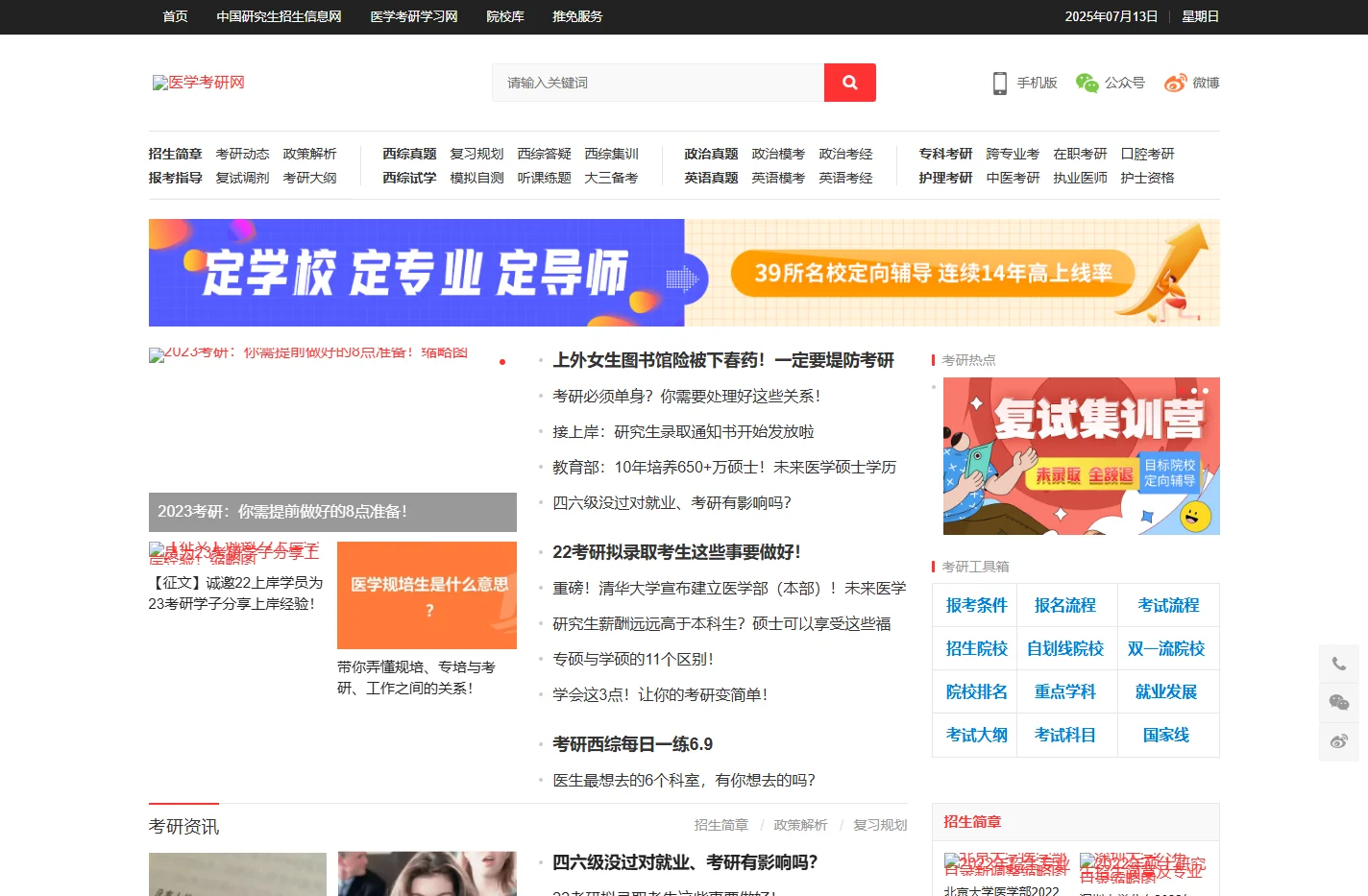
Task: Open 国家线 tool button
Action: point(1165,735)
